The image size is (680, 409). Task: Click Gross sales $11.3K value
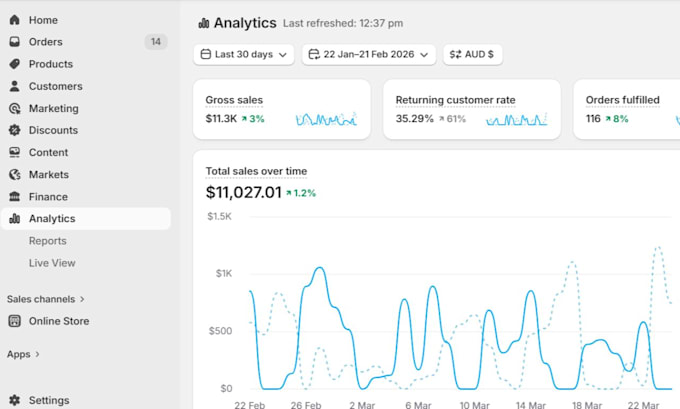pyautogui.click(x=221, y=118)
